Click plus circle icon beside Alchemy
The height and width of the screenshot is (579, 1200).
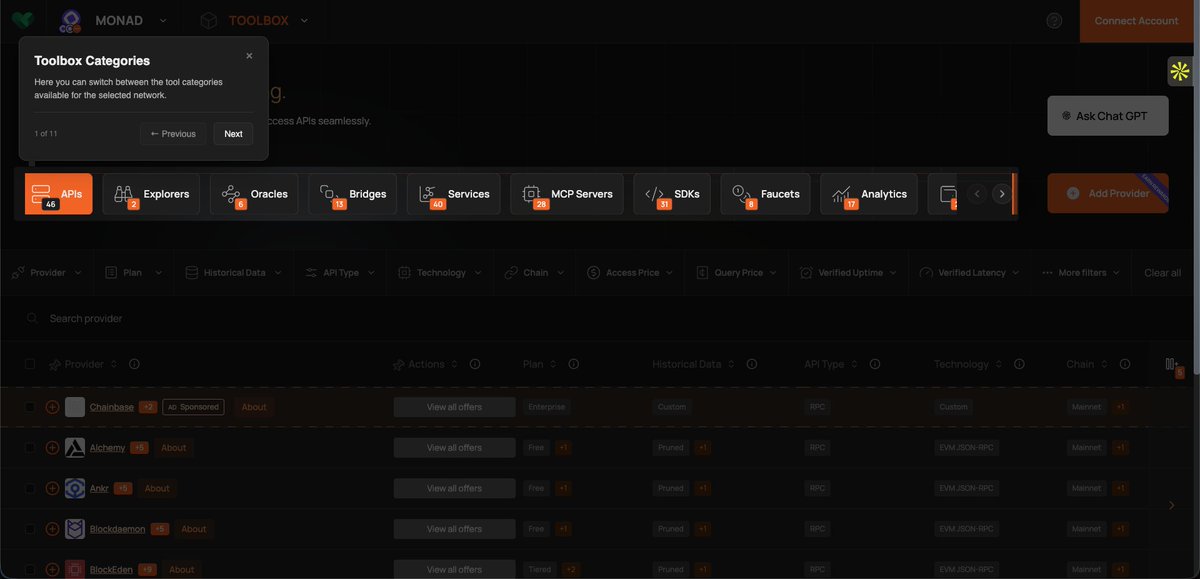[52, 448]
